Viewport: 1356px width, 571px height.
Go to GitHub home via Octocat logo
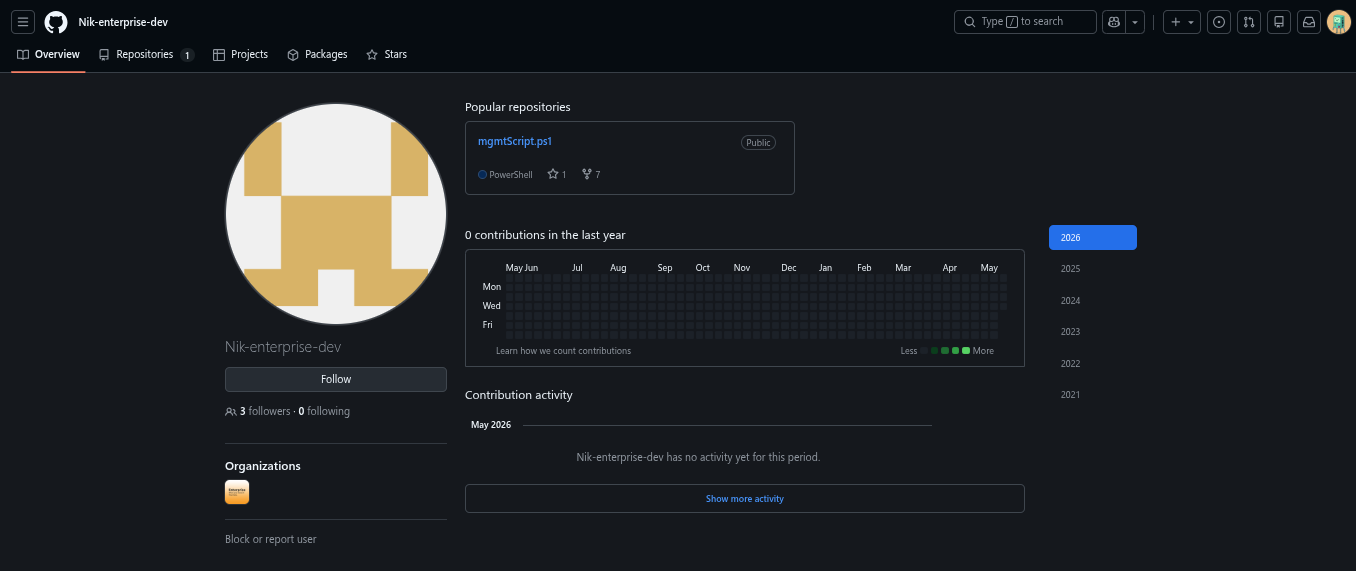pos(56,22)
